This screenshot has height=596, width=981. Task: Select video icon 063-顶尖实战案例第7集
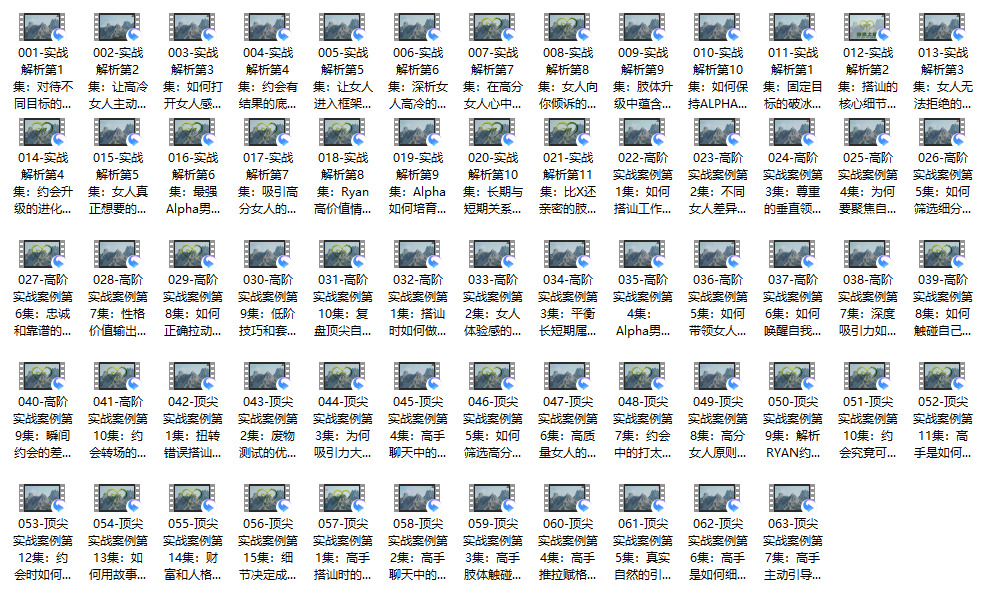(x=793, y=498)
